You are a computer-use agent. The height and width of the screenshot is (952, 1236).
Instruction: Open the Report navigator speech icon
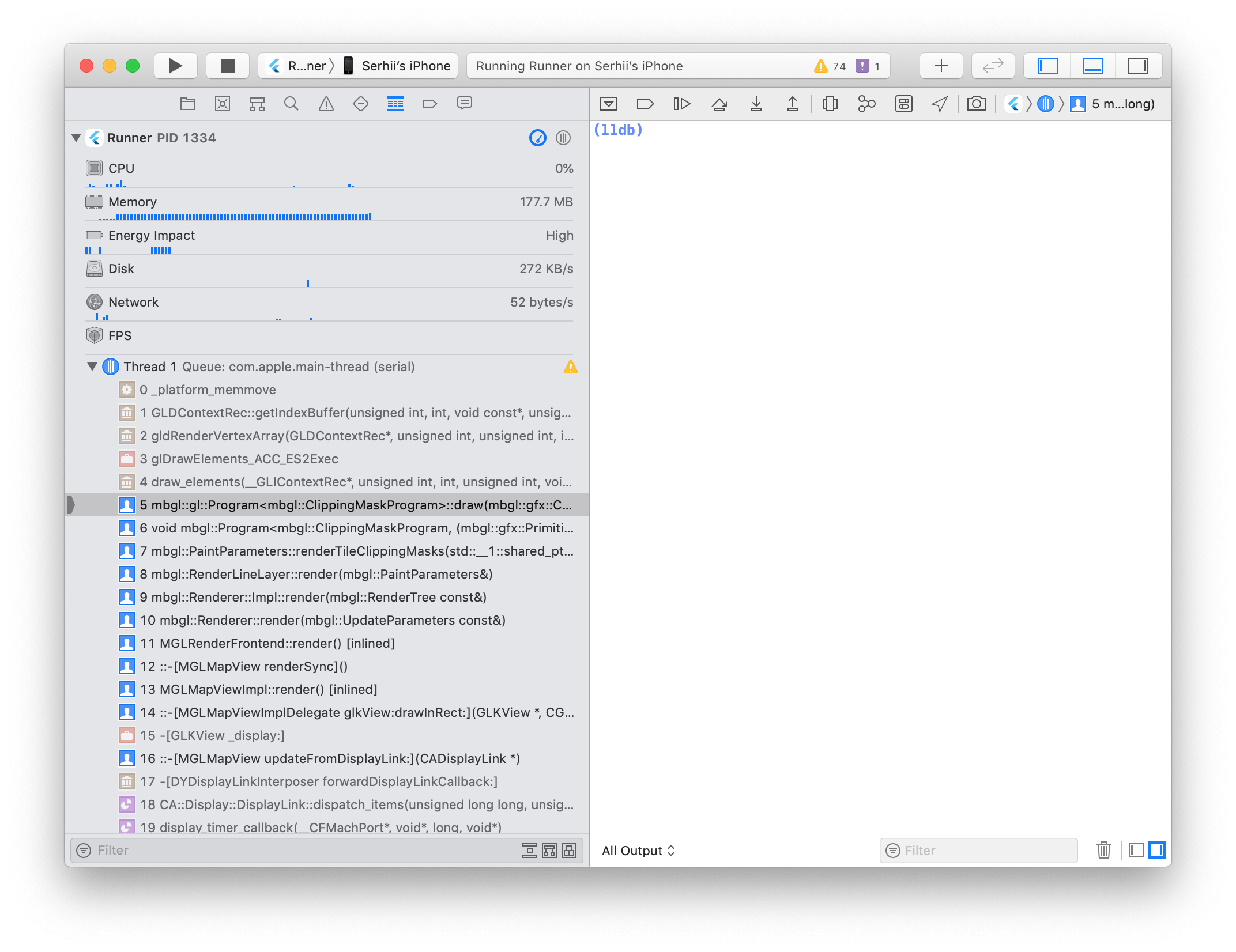click(x=465, y=104)
